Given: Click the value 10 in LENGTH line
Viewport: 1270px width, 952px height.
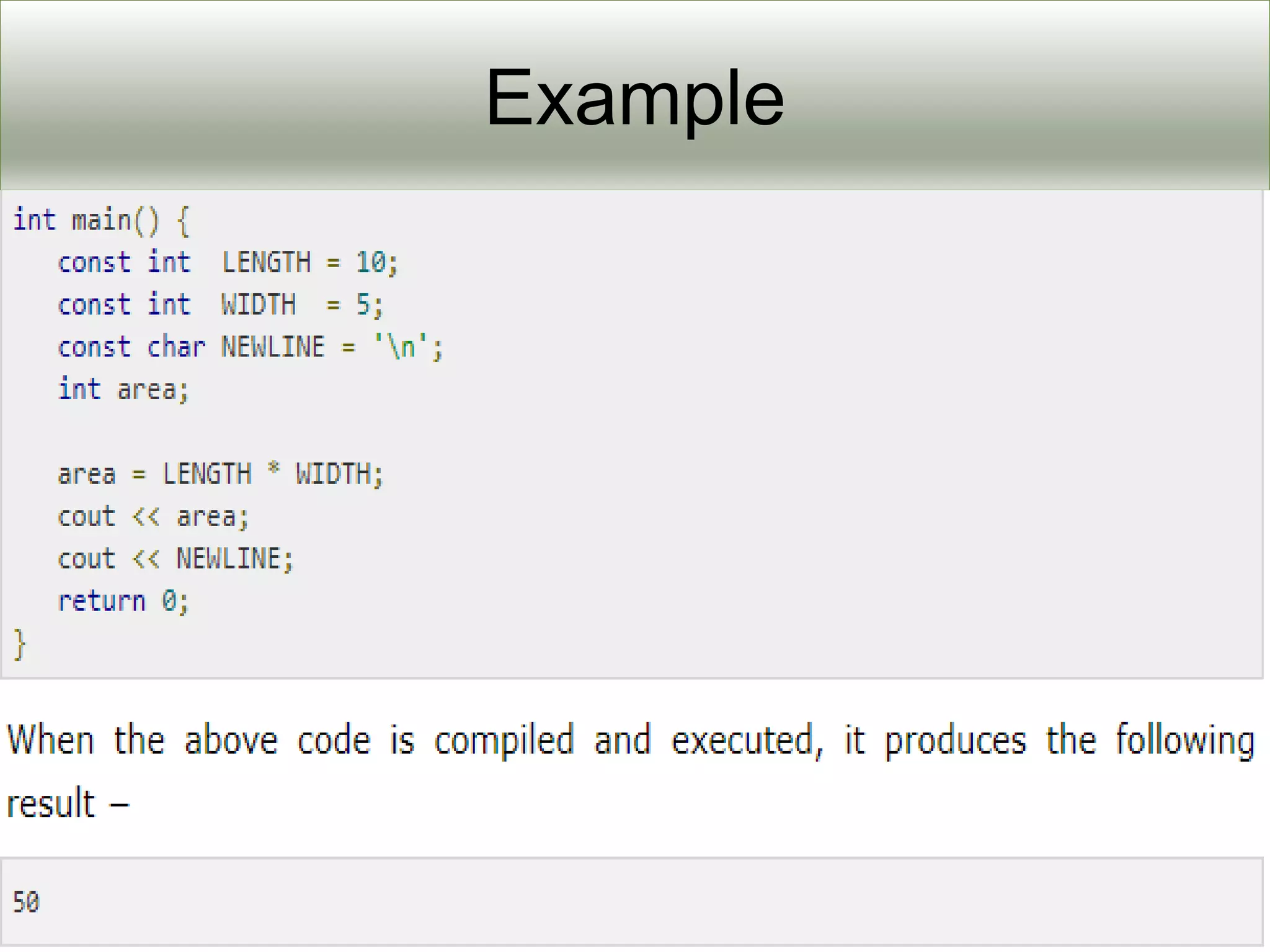Looking at the screenshot, I should tap(371, 263).
